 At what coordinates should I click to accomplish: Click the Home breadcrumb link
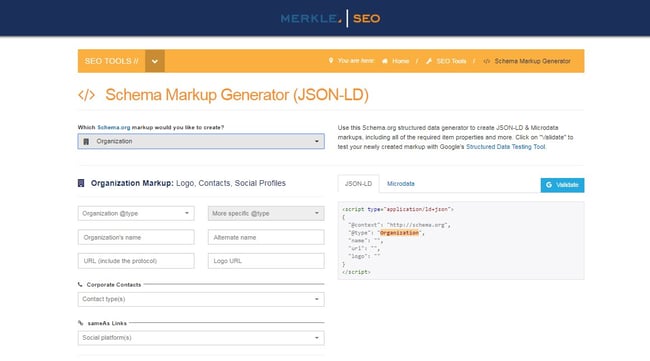coord(400,61)
